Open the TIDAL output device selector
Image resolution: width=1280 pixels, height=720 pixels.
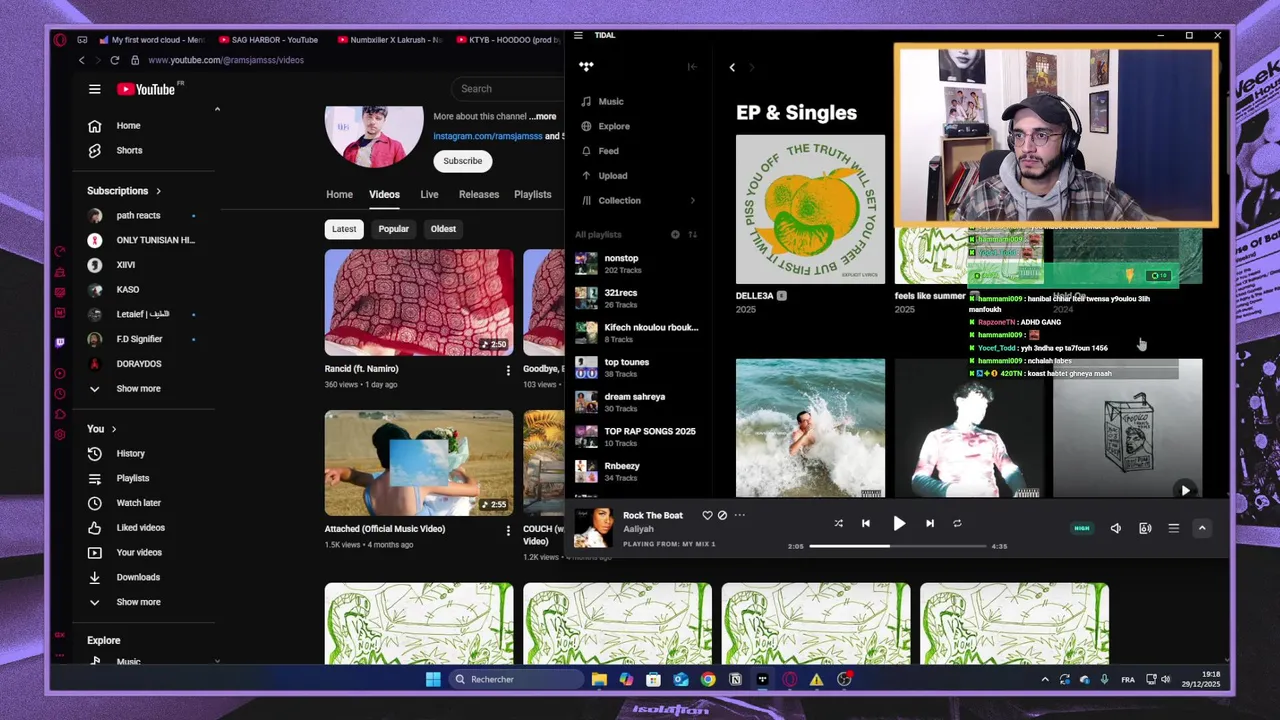1145,528
